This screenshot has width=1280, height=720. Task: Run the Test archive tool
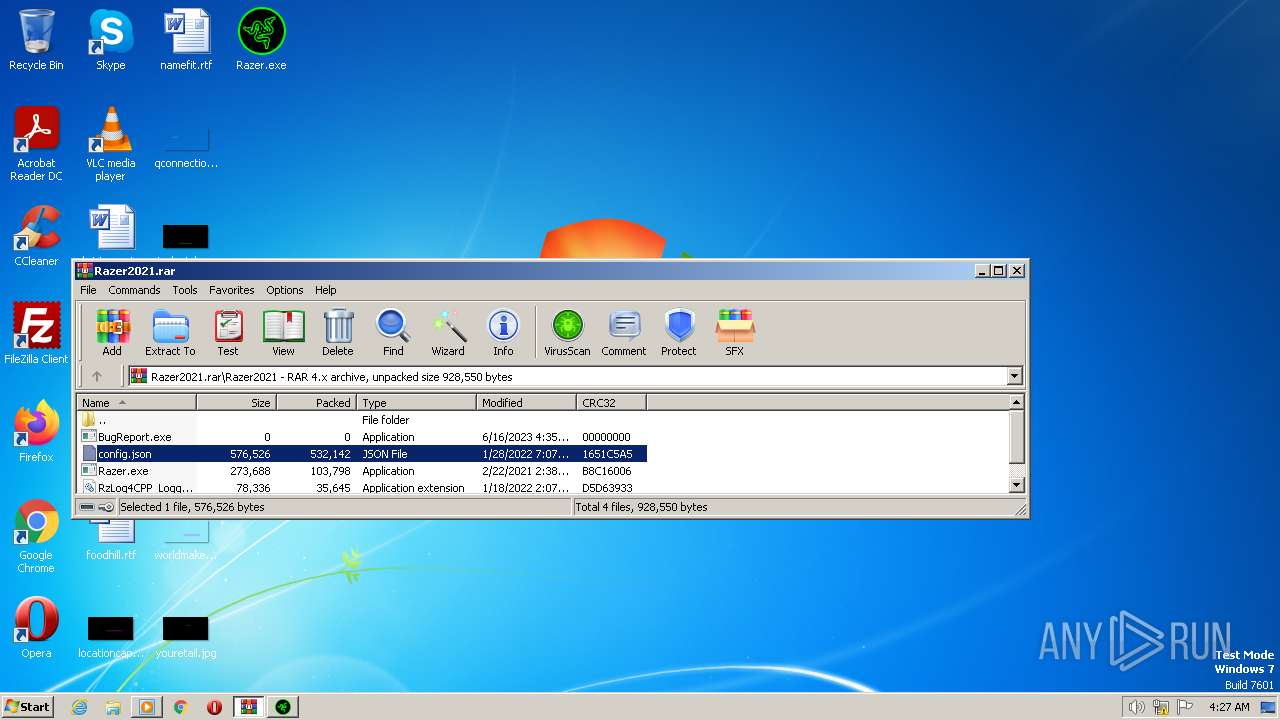tap(228, 332)
